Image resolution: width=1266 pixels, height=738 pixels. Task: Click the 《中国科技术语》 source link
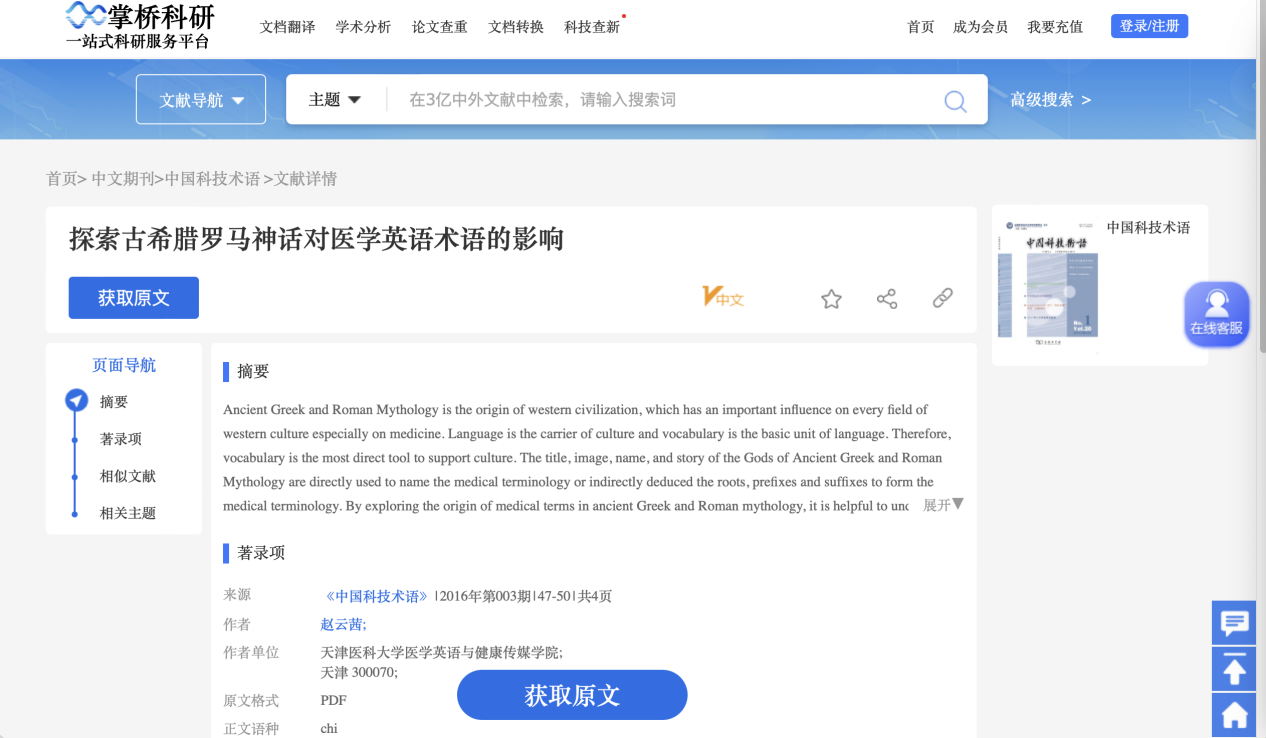[376, 596]
